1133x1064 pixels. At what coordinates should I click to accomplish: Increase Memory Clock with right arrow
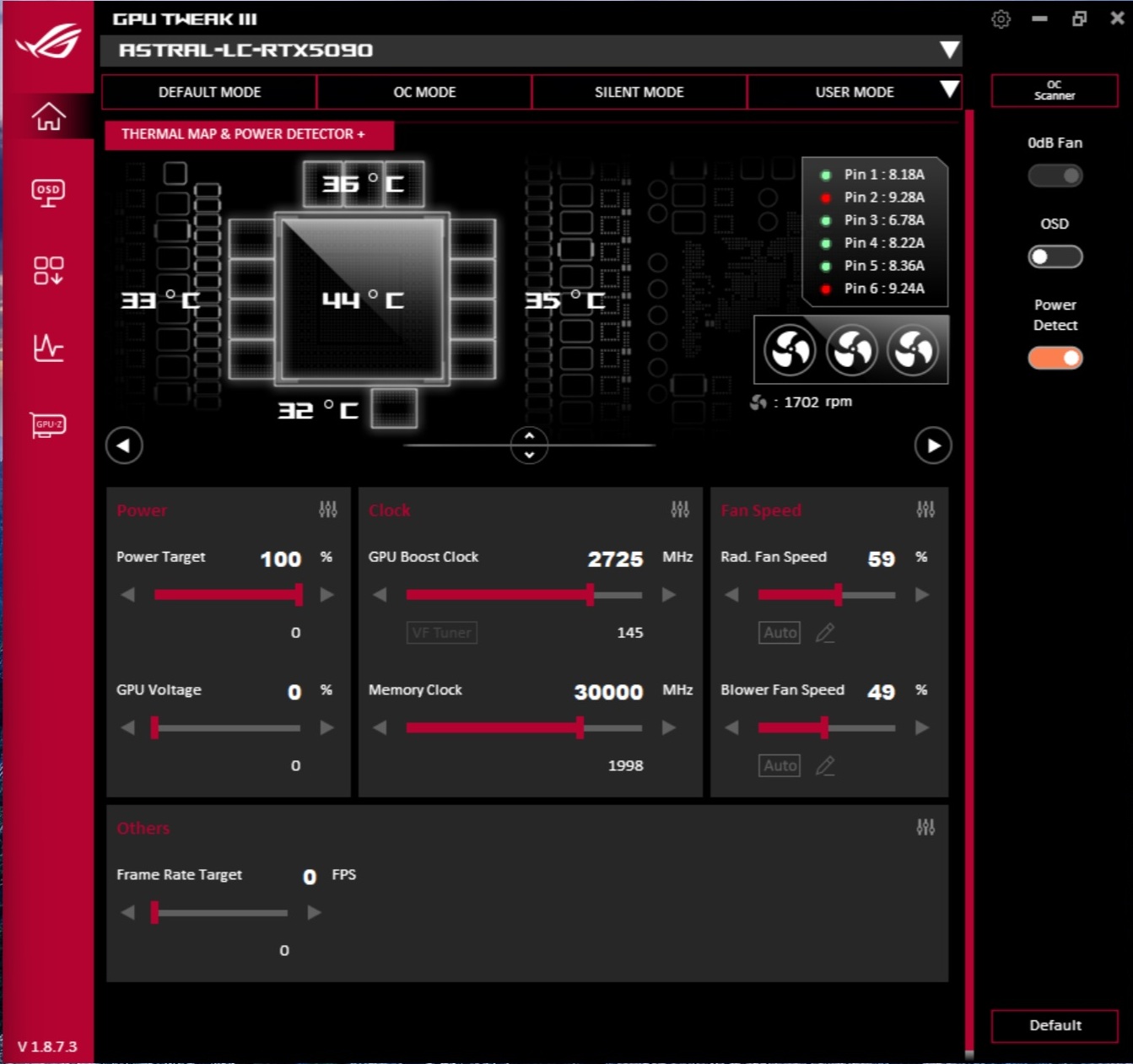pos(669,727)
